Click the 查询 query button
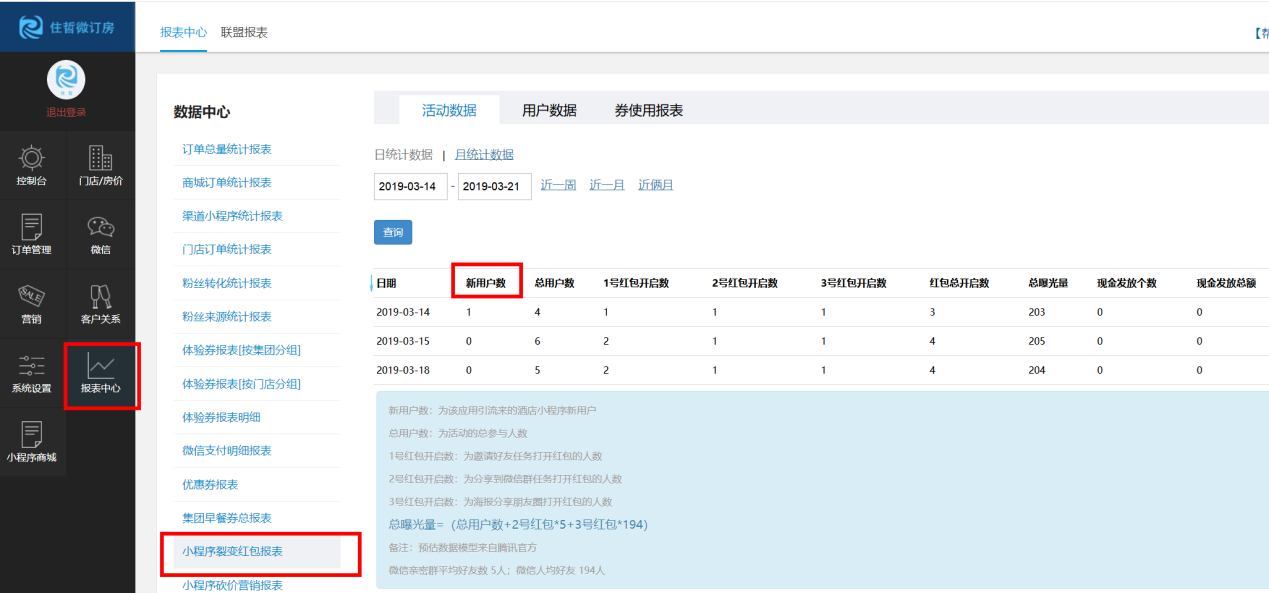This screenshot has width=1269, height=593. pos(392,231)
